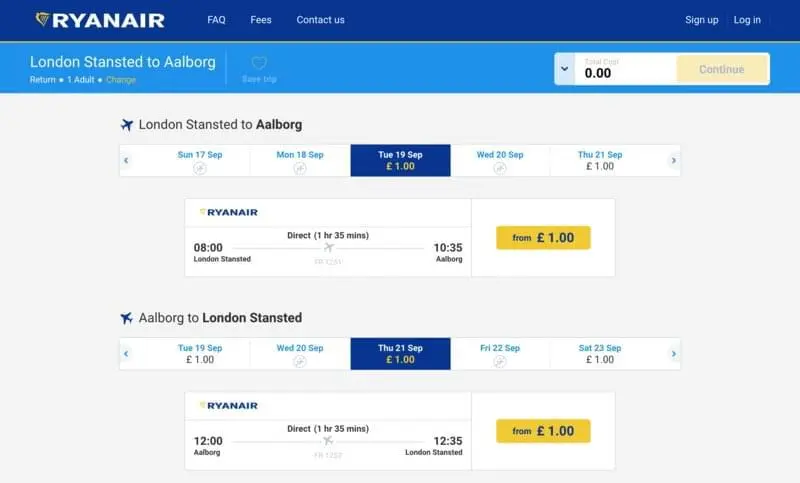Click the Continue button
800x483 pixels.
722,69
